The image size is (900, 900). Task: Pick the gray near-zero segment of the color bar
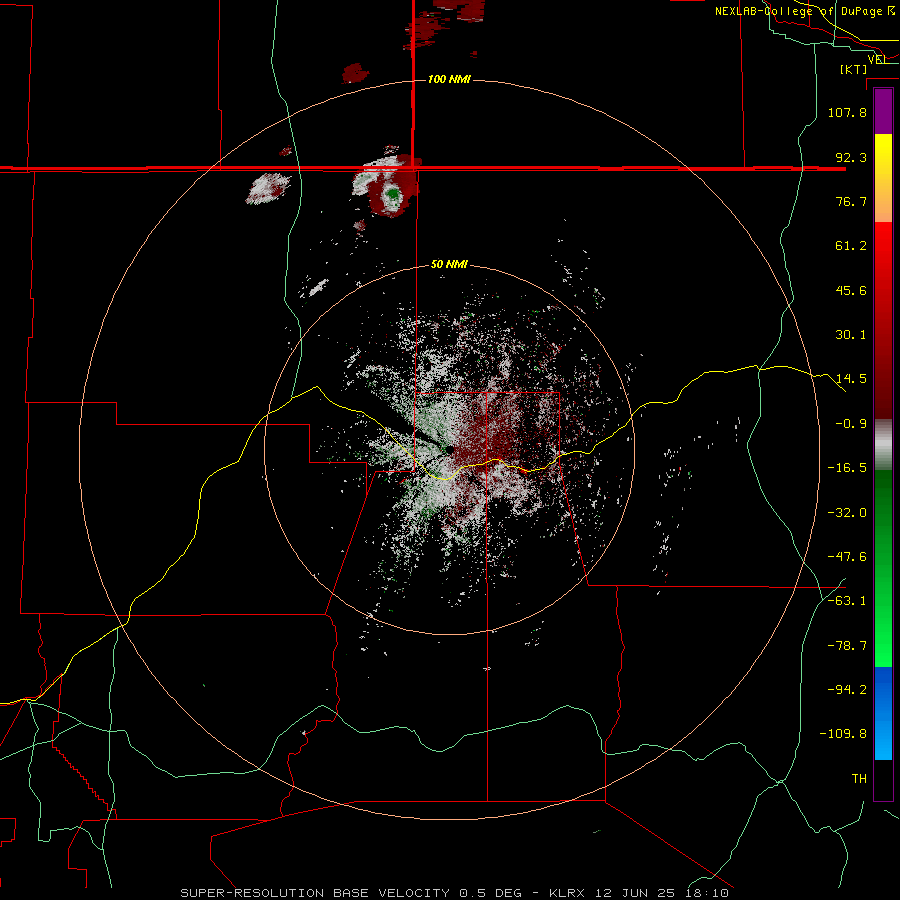tap(883, 445)
